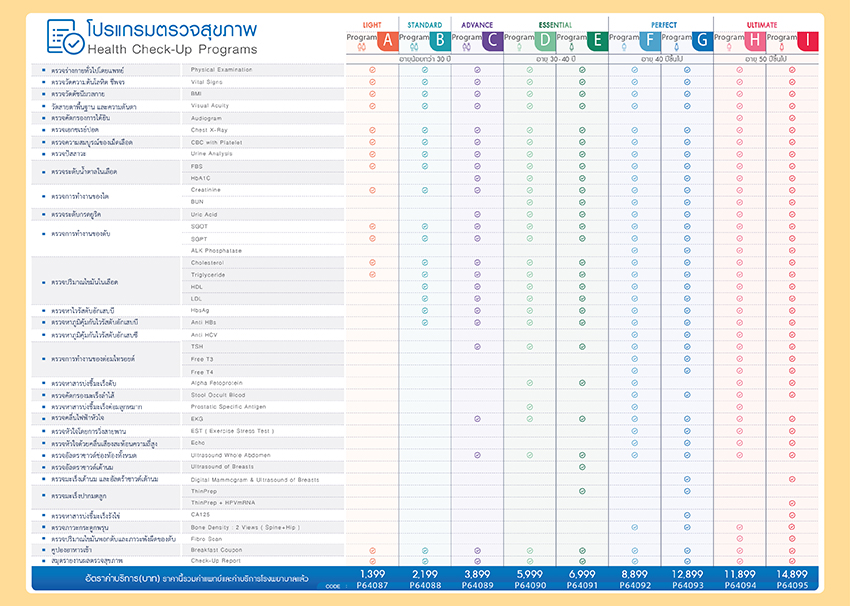Click the Chest X-Ray check under Program B
The image size is (850, 606).
[425, 130]
